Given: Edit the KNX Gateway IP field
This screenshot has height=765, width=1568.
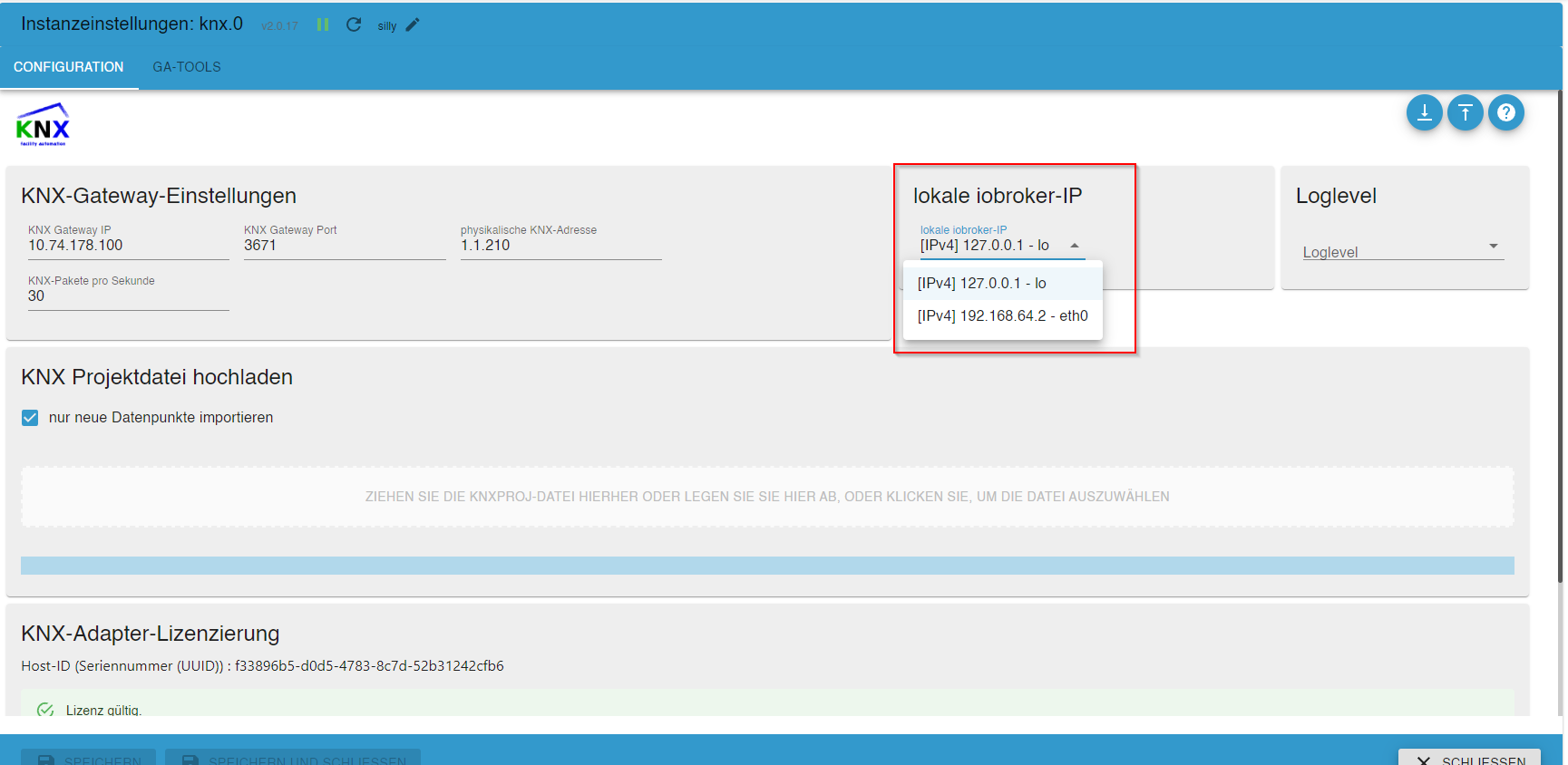Looking at the screenshot, I should (x=129, y=246).
